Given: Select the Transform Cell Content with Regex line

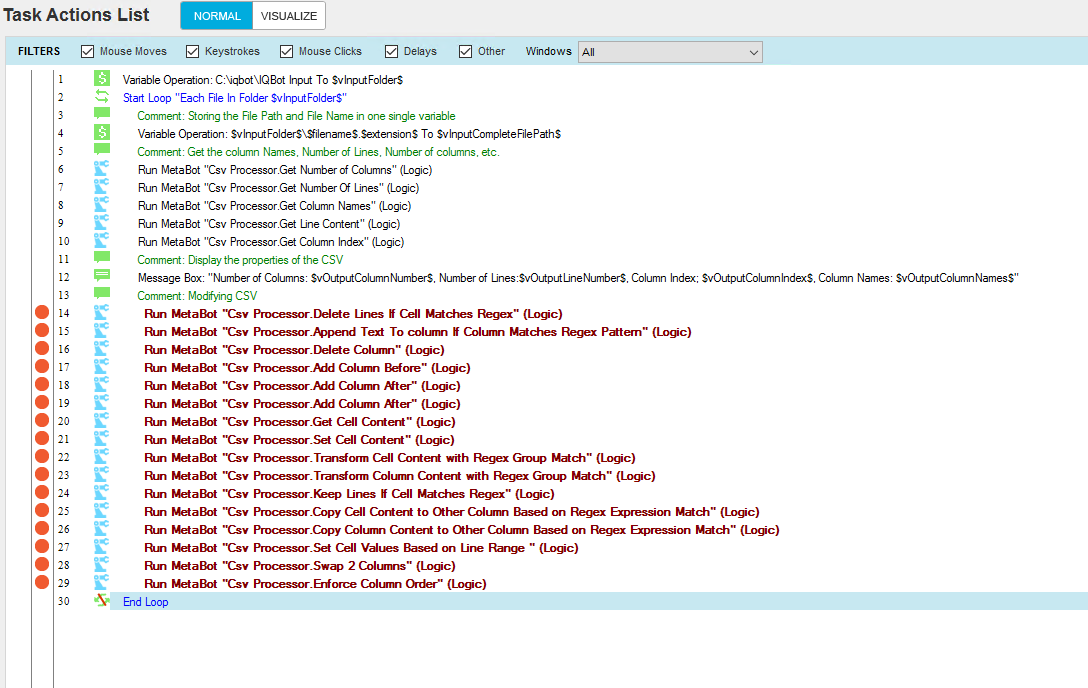Looking at the screenshot, I should pos(390,458).
